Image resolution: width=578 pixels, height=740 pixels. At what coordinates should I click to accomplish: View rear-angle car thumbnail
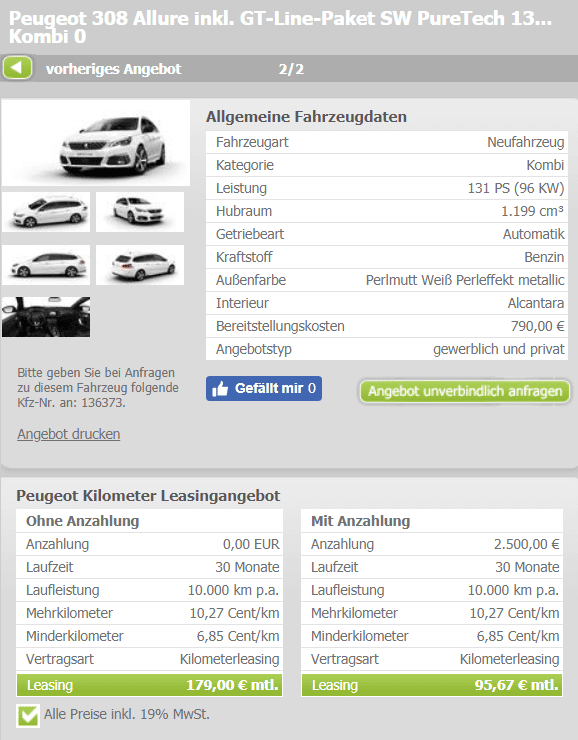(x=140, y=265)
